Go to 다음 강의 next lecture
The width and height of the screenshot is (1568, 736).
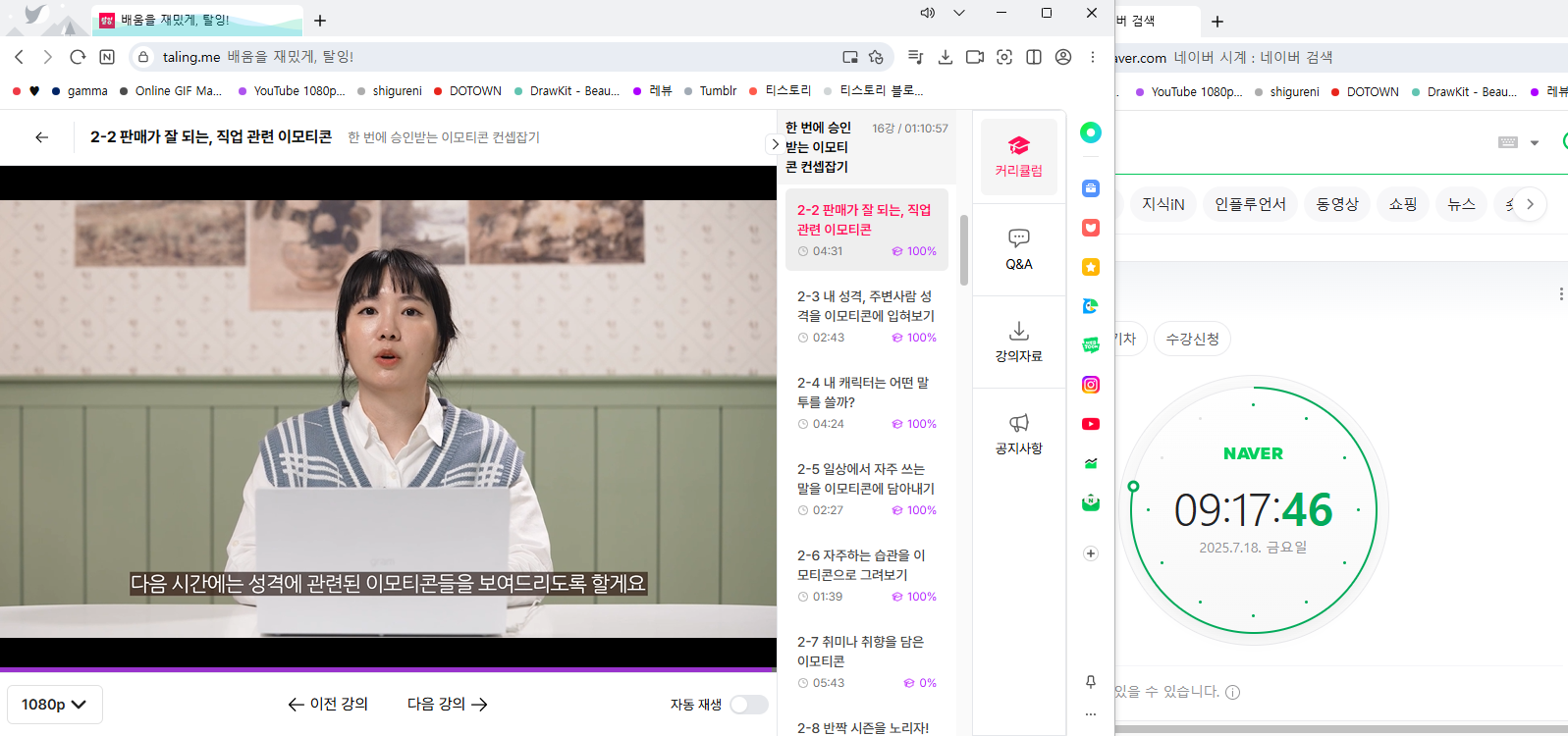point(448,705)
